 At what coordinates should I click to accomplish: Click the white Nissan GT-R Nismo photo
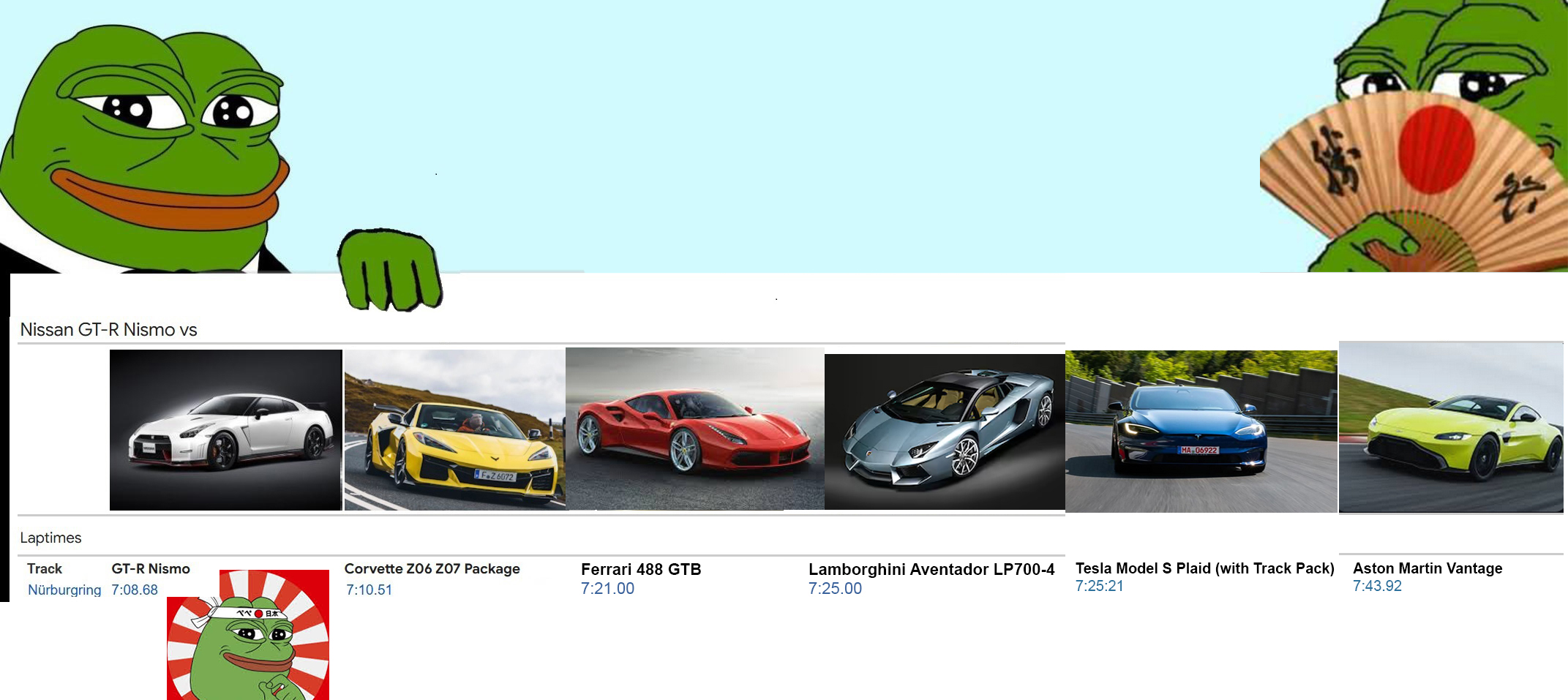tap(225, 429)
